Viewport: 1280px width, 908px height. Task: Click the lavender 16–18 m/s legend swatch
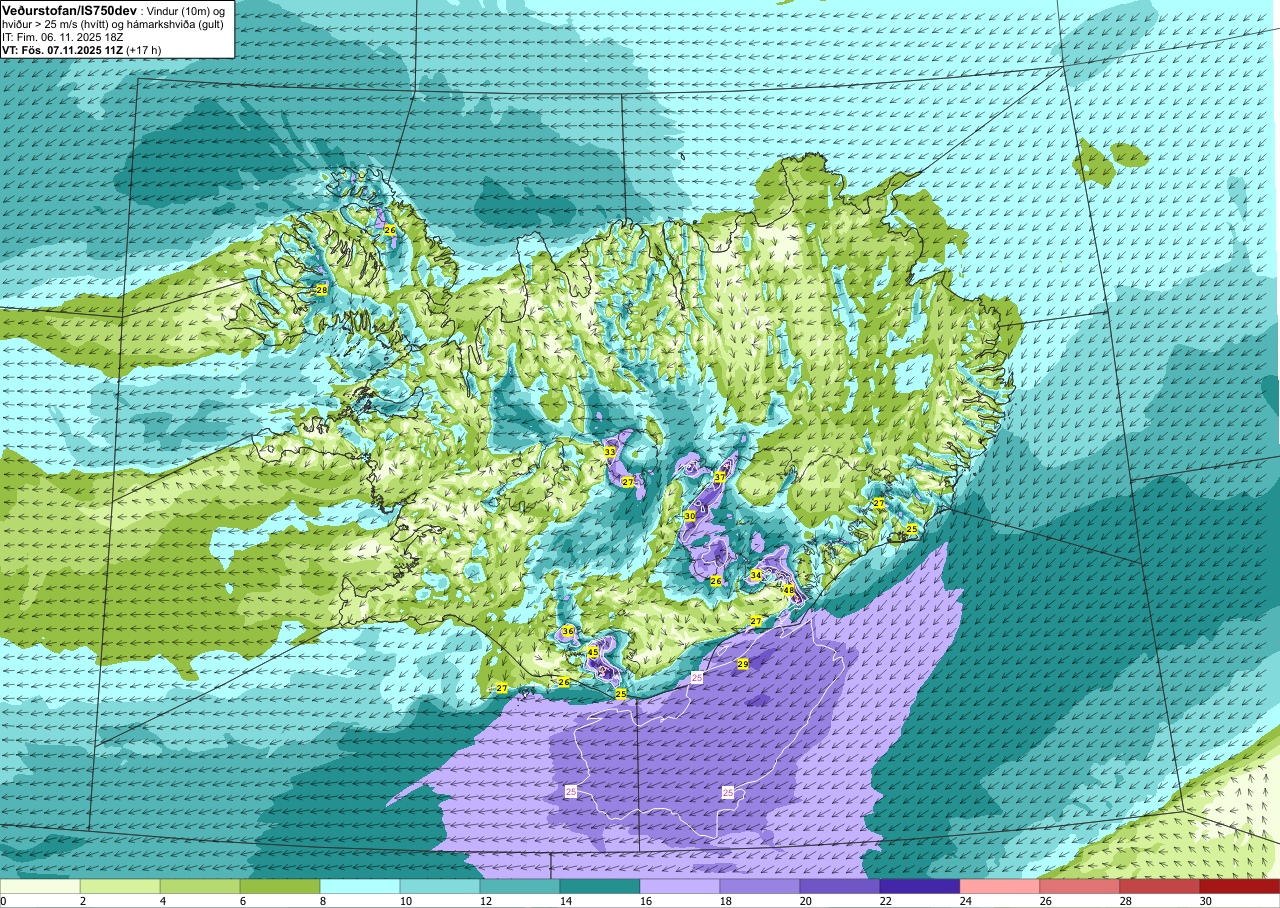click(680, 886)
